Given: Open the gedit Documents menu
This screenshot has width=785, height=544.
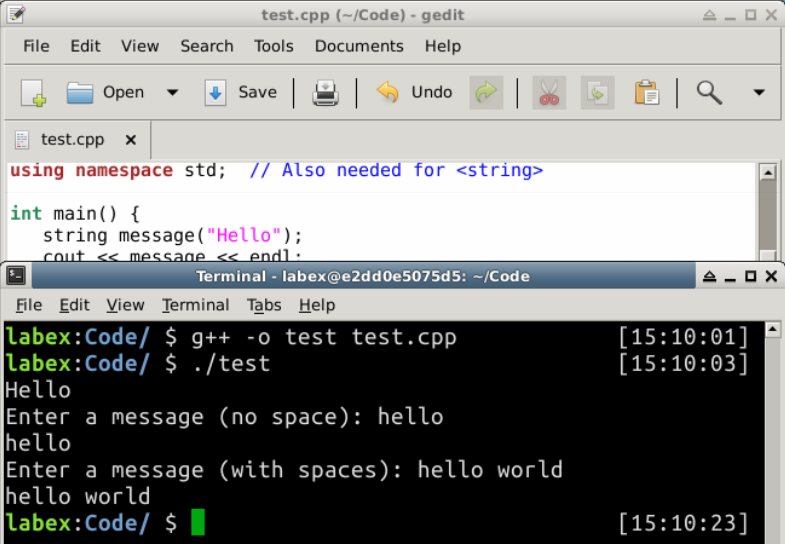Looking at the screenshot, I should tap(359, 46).
